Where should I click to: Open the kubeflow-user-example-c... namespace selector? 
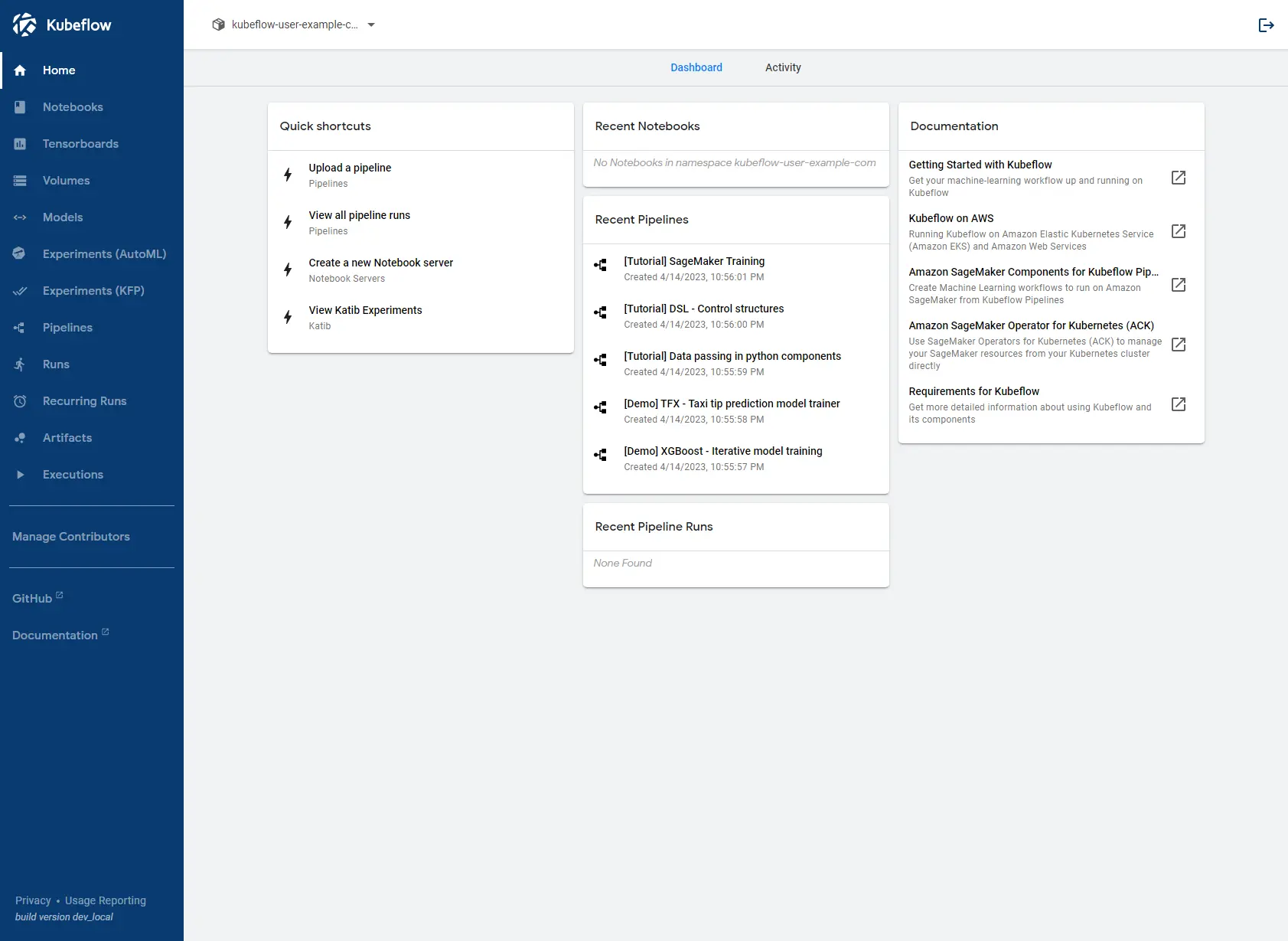[x=294, y=25]
